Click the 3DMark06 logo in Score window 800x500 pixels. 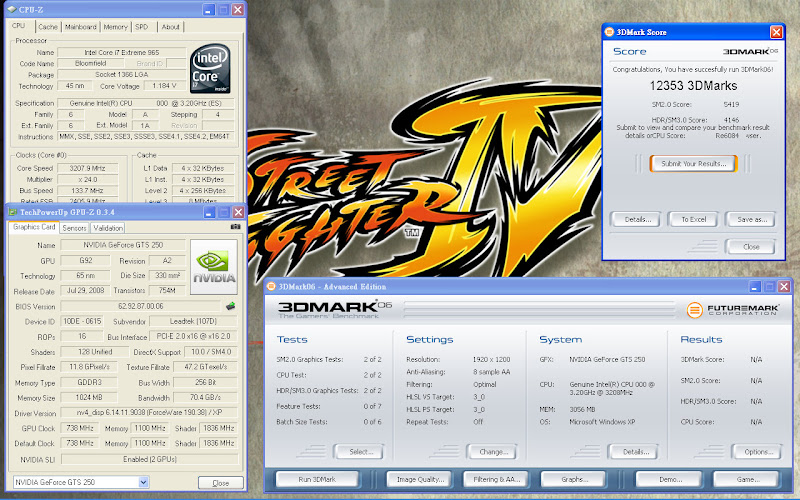tap(751, 52)
